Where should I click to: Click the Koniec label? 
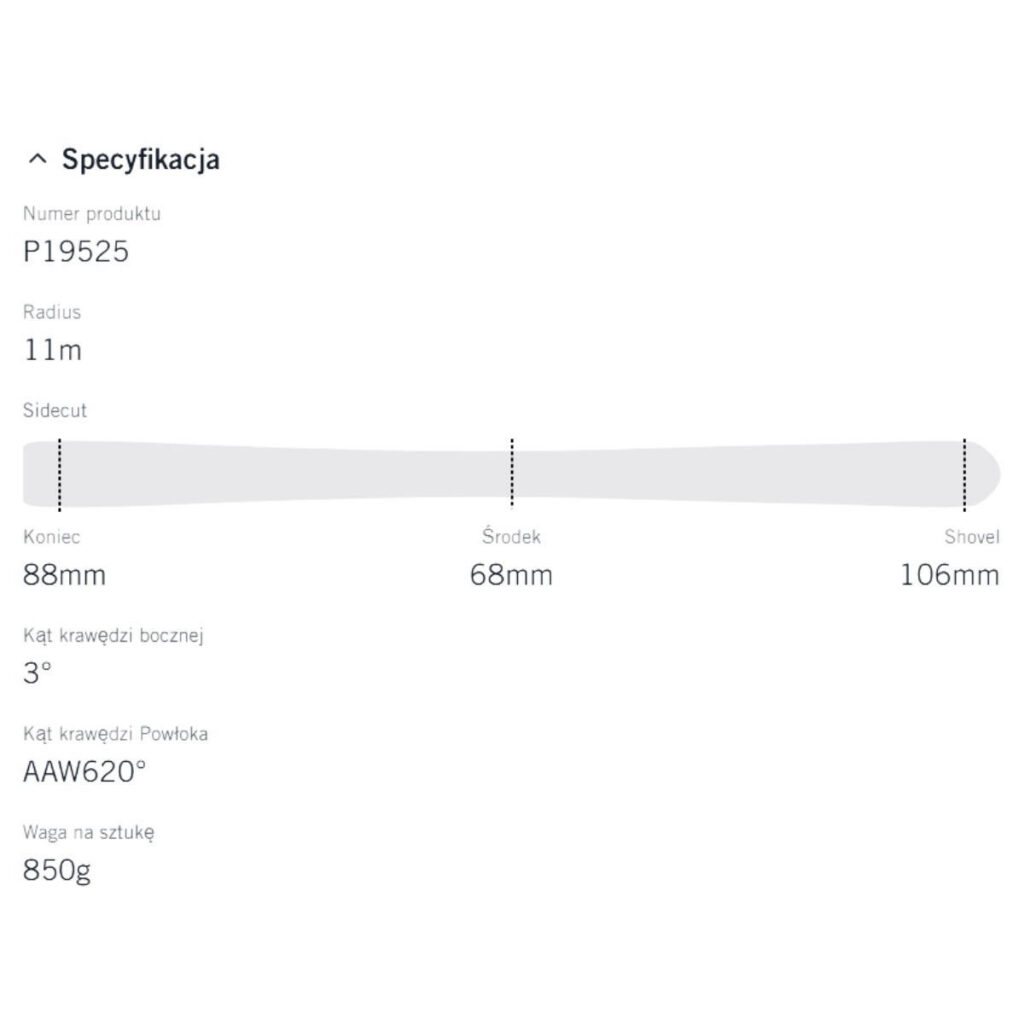(x=52, y=537)
